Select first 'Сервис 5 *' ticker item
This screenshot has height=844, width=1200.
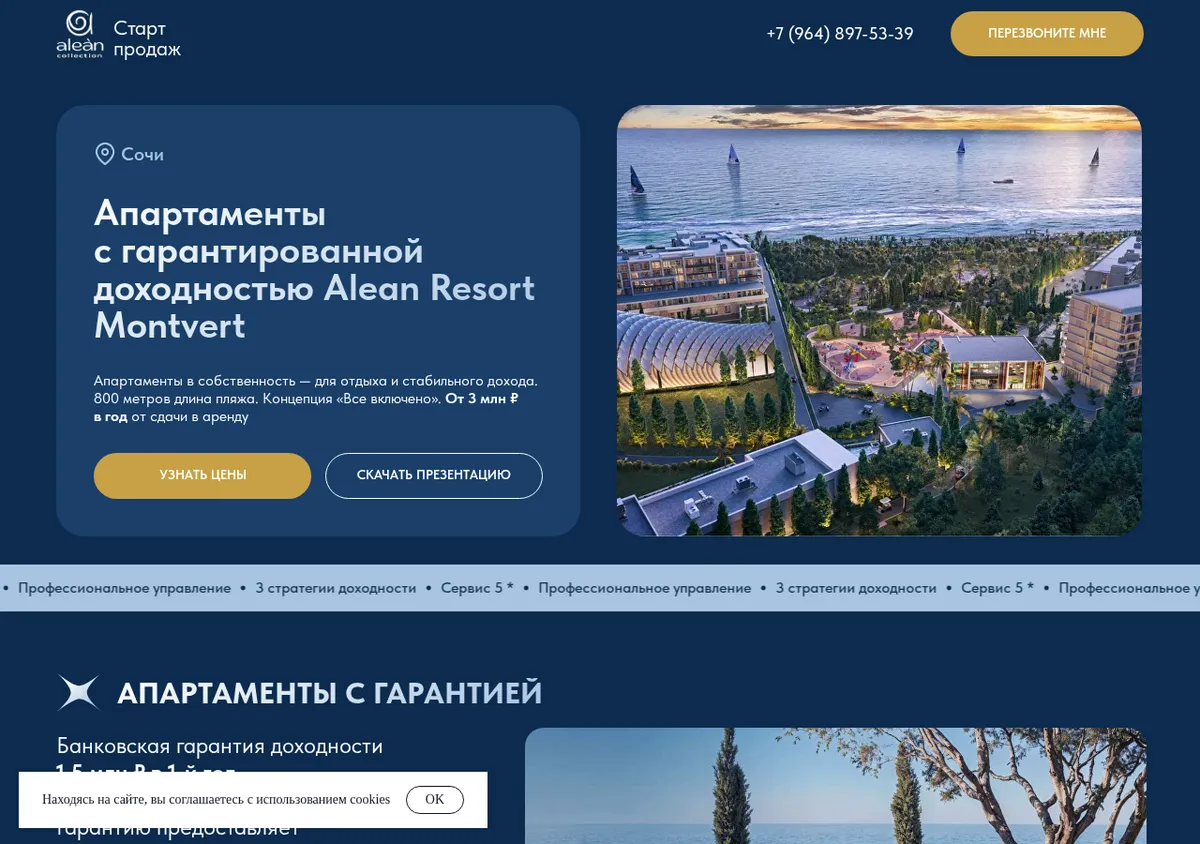tap(477, 588)
